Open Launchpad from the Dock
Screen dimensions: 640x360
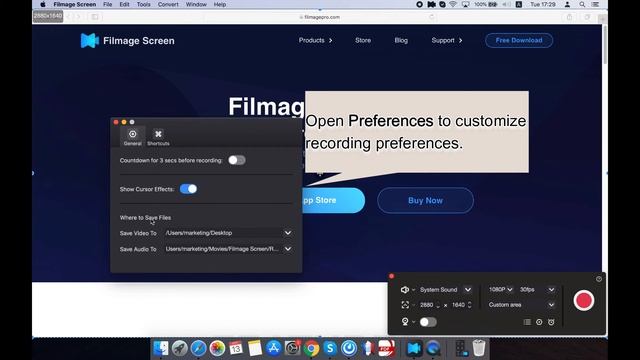click(x=180, y=348)
